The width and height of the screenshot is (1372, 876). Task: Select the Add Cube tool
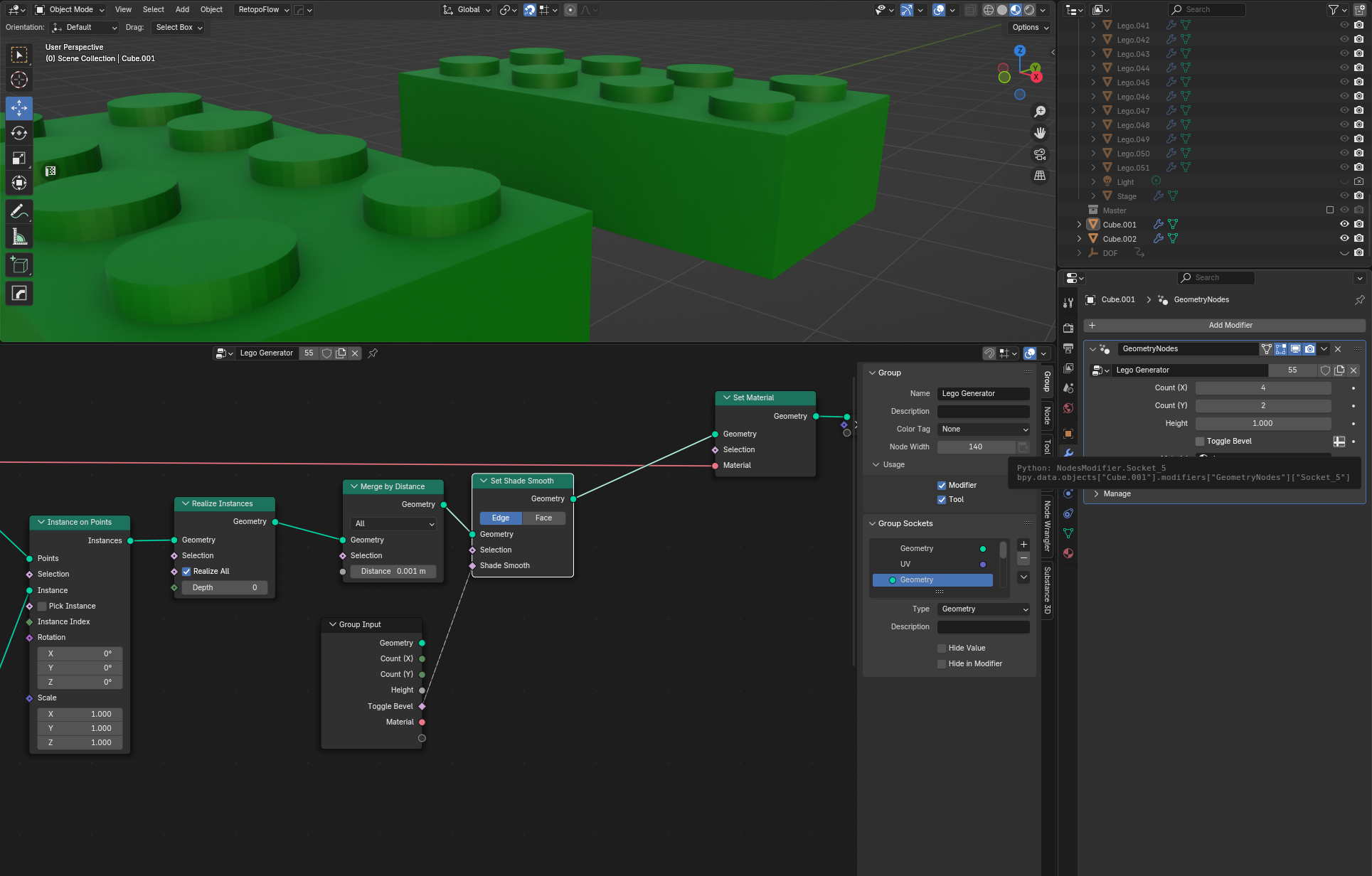19,265
